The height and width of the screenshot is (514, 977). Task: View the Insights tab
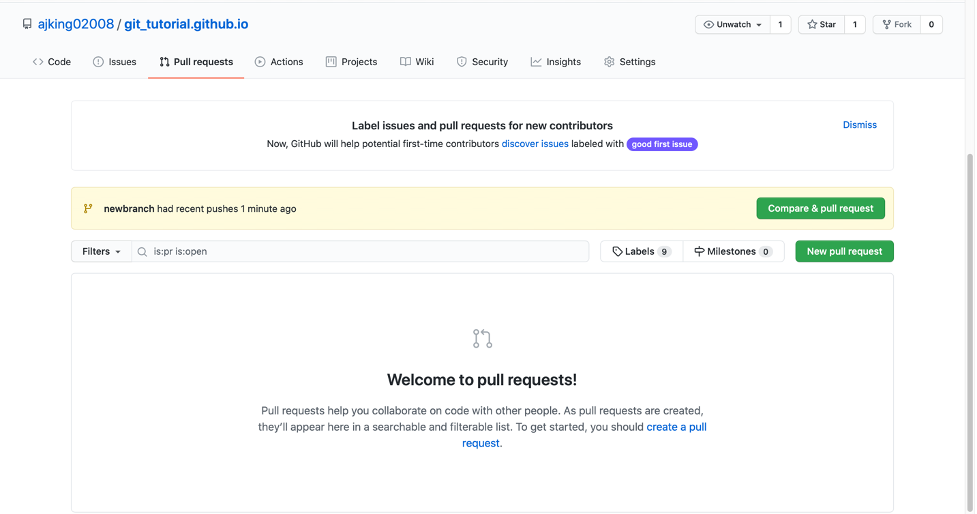(556, 62)
